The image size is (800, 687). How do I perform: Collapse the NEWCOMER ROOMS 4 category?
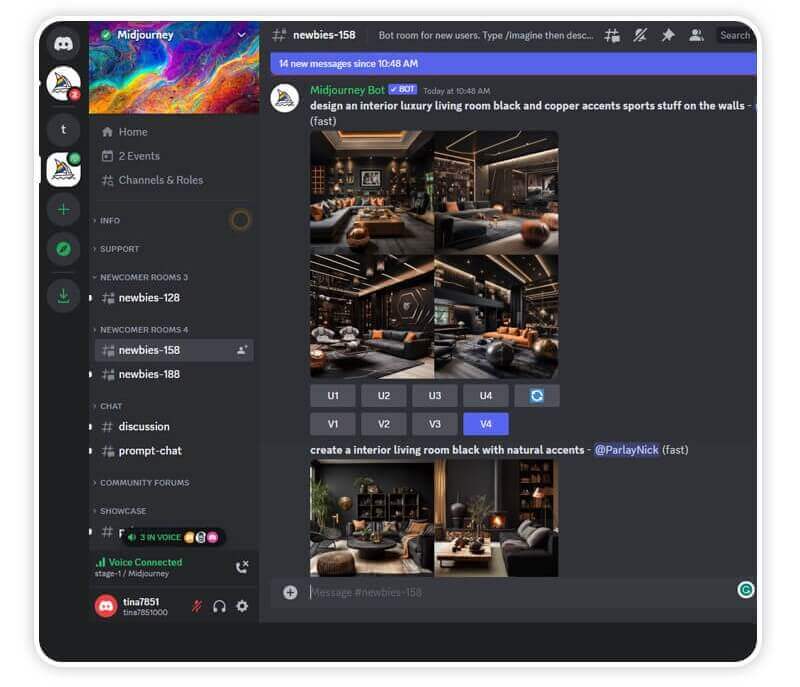[143, 329]
